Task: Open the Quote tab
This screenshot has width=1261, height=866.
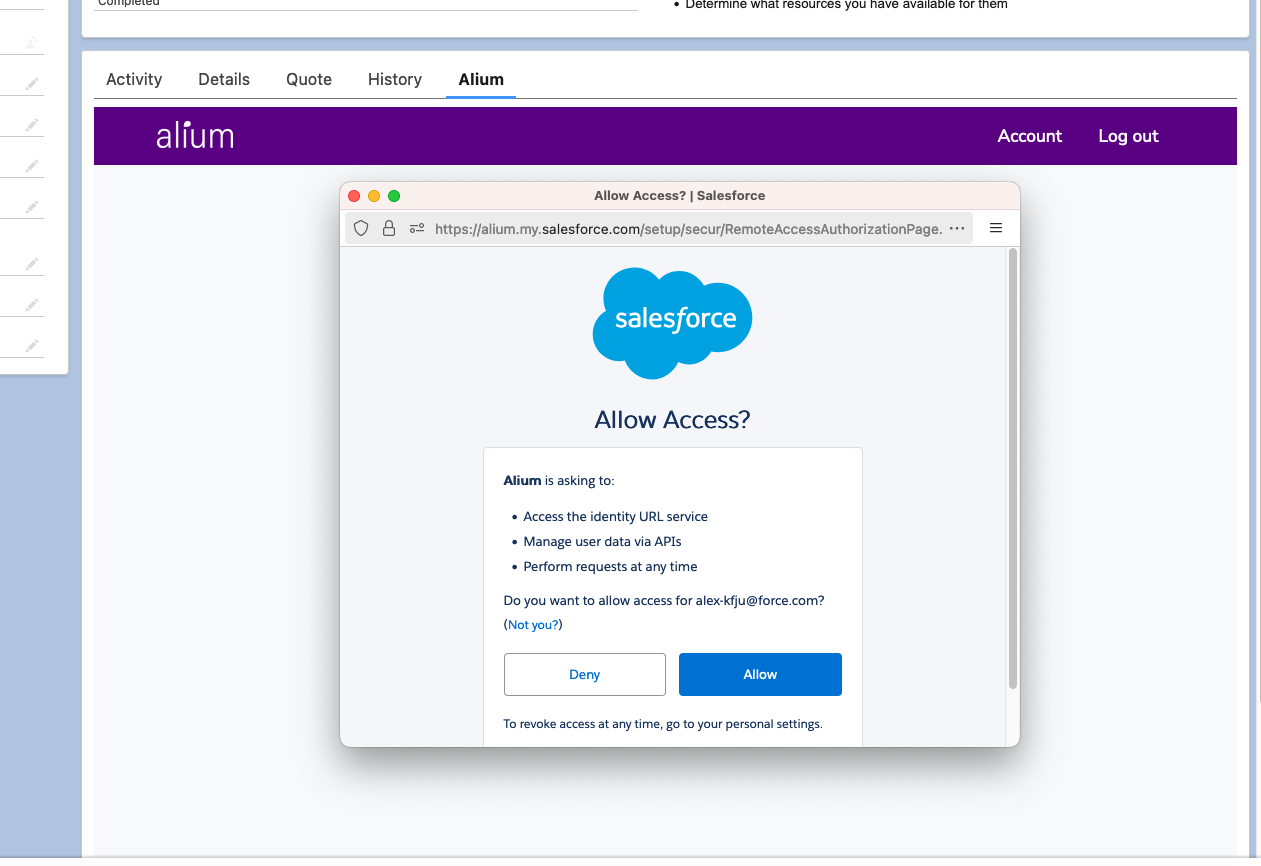Action: (x=309, y=79)
